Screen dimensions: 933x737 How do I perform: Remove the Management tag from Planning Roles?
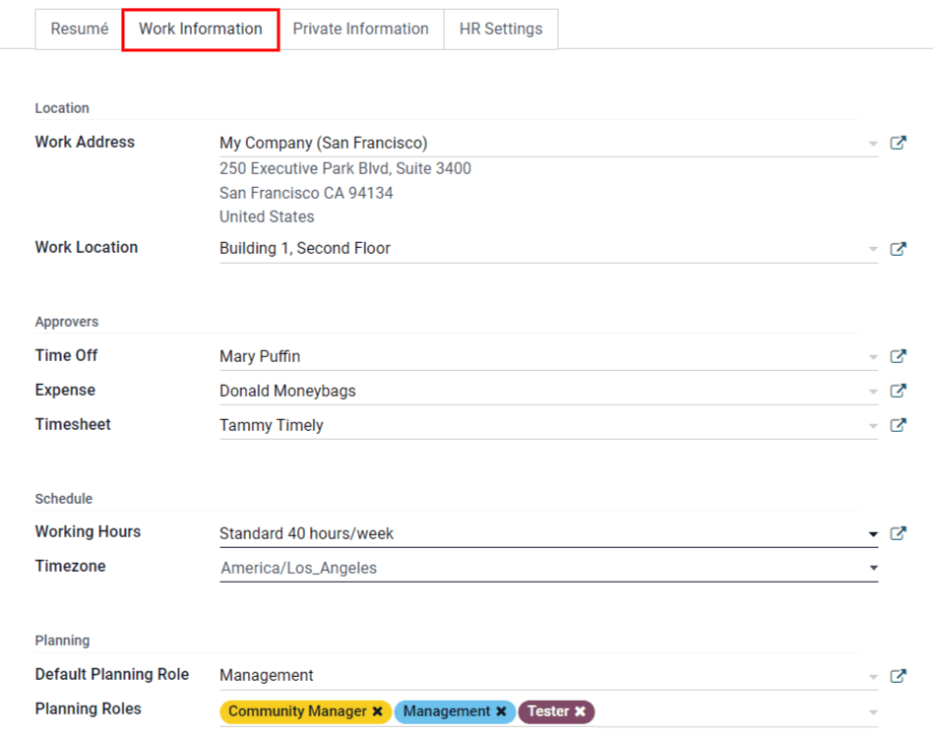(501, 711)
